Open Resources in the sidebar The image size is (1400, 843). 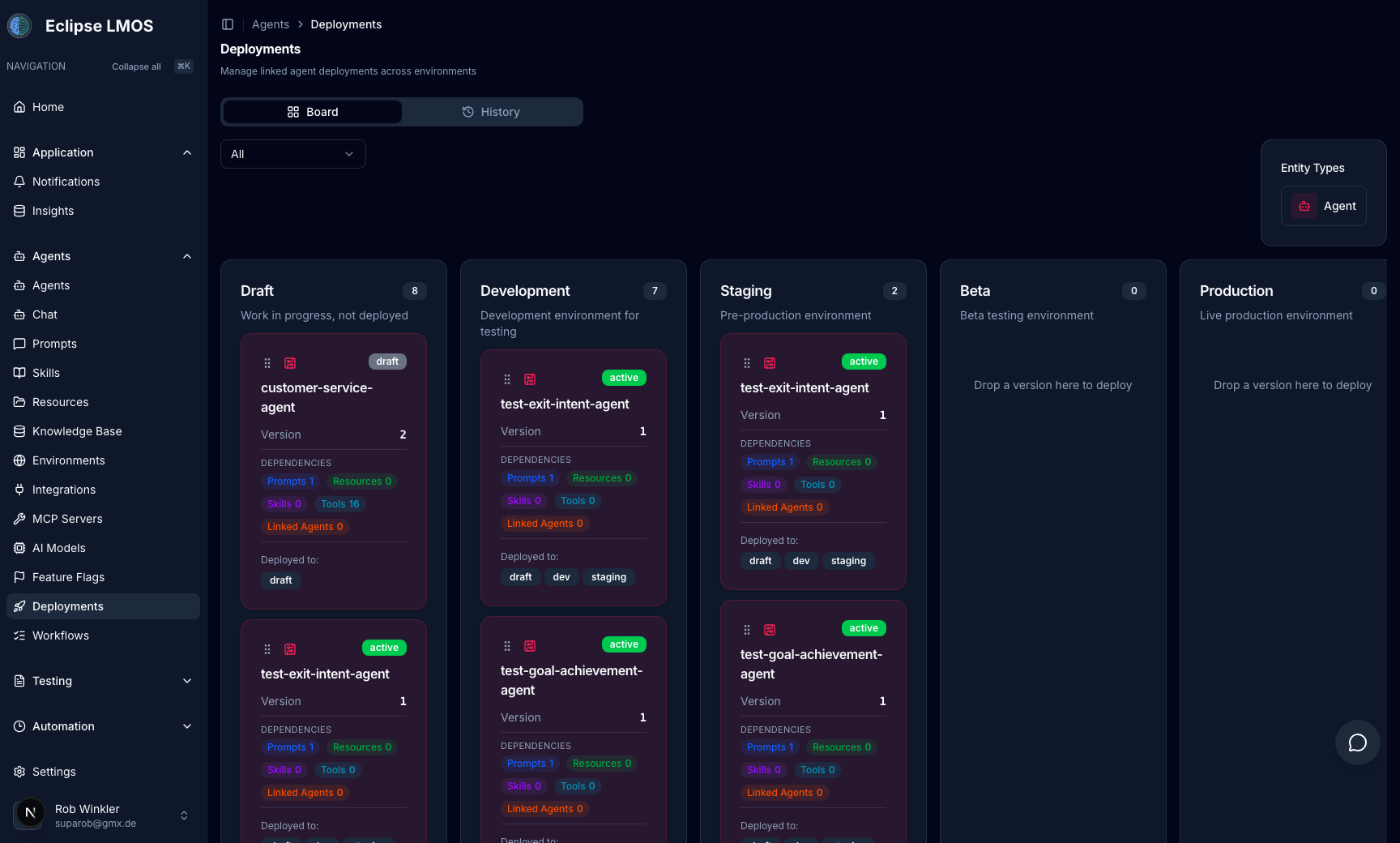click(x=103, y=402)
